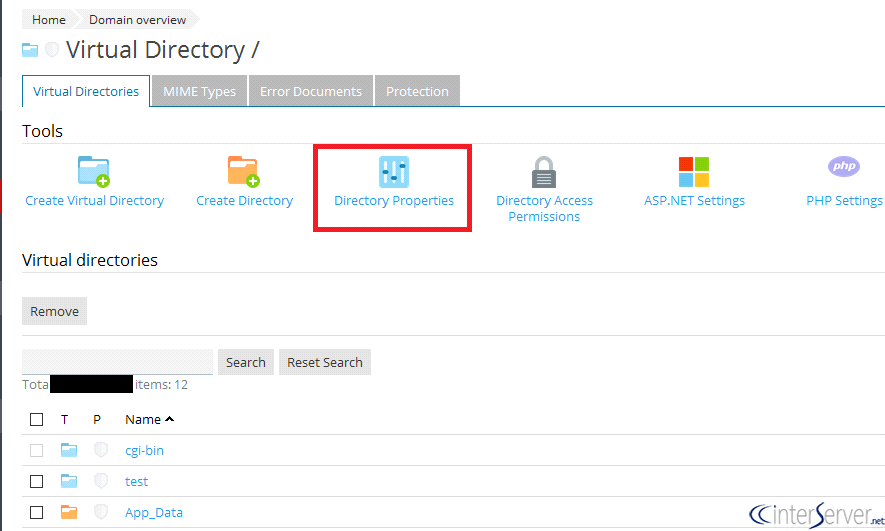Click the Reset Search button
The image size is (885, 531).
325,362
